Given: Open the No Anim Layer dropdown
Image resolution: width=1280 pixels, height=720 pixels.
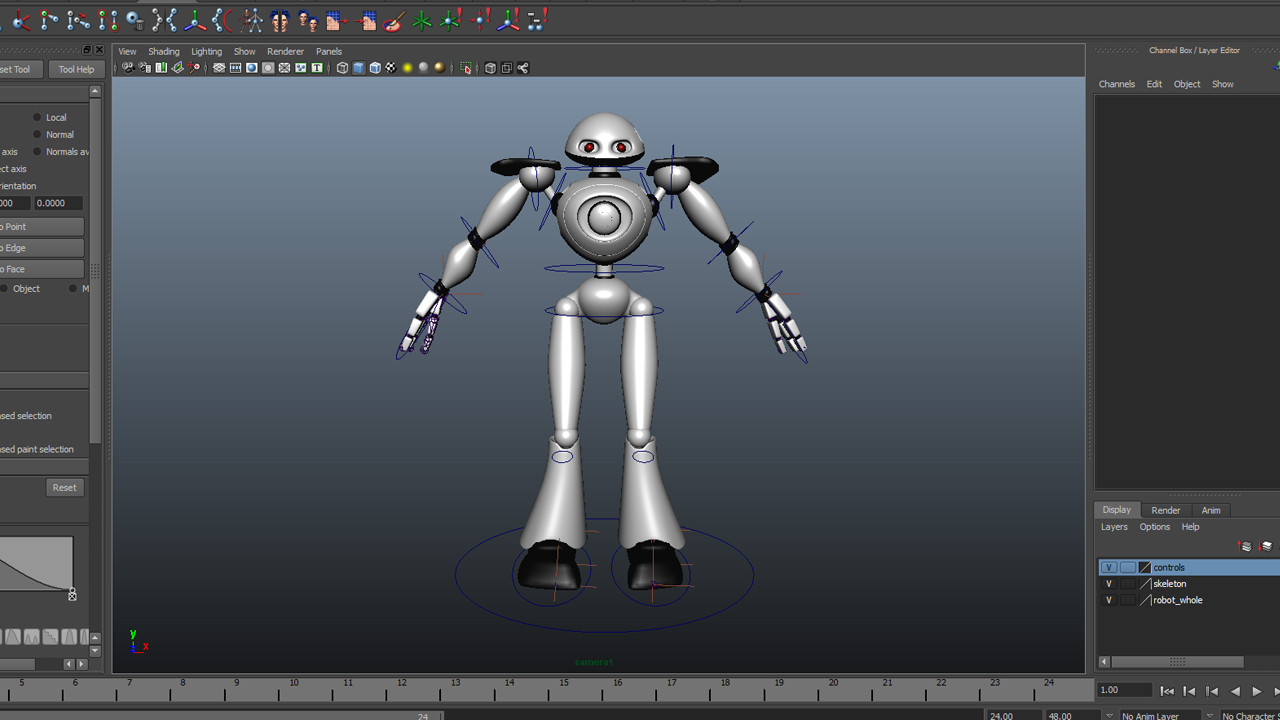Looking at the screenshot, I should (1155, 715).
